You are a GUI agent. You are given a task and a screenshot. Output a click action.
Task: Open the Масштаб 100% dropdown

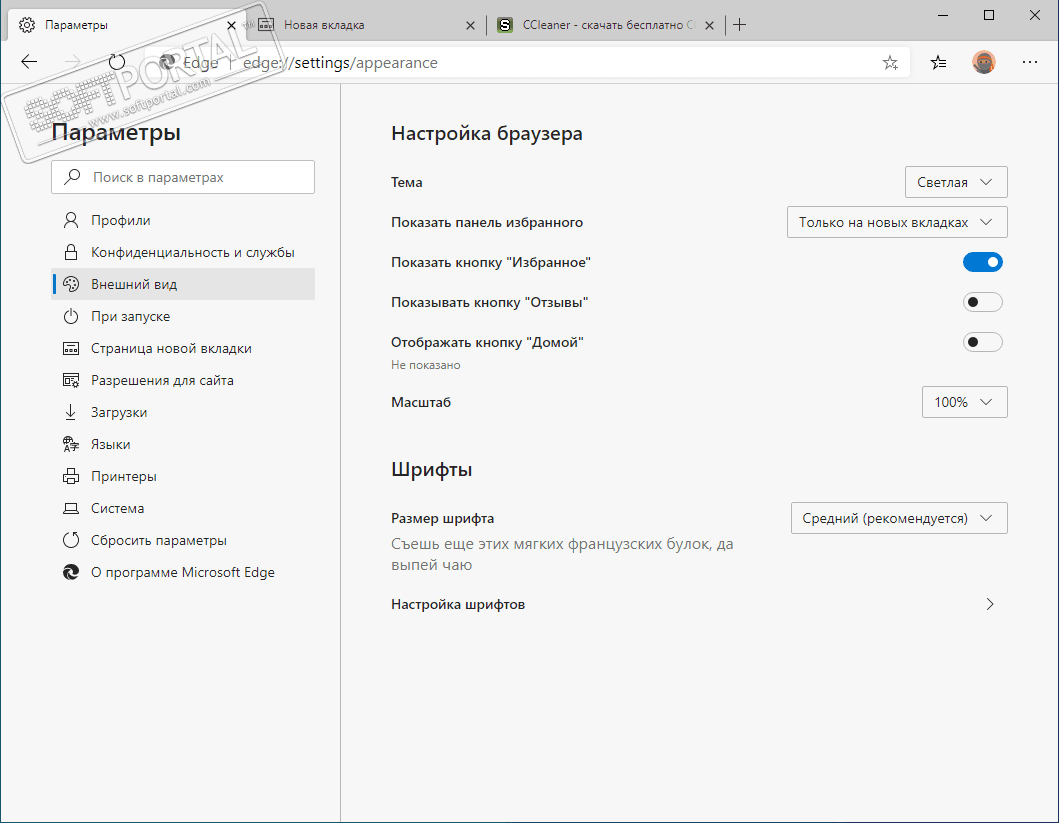pyautogui.click(x=964, y=402)
